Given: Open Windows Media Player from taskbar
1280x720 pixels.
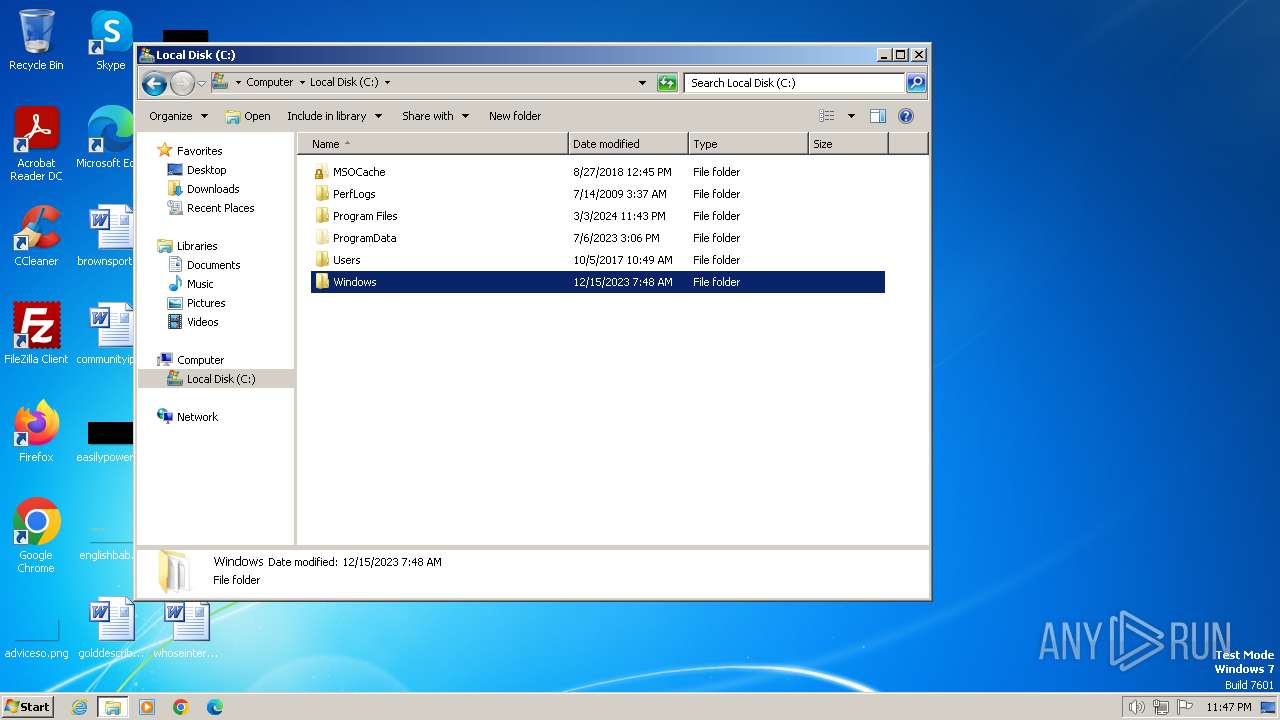Looking at the screenshot, I should (147, 707).
